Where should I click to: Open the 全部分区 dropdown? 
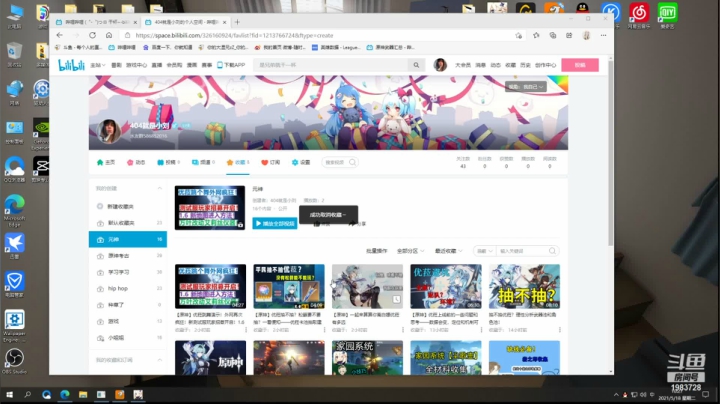410,251
